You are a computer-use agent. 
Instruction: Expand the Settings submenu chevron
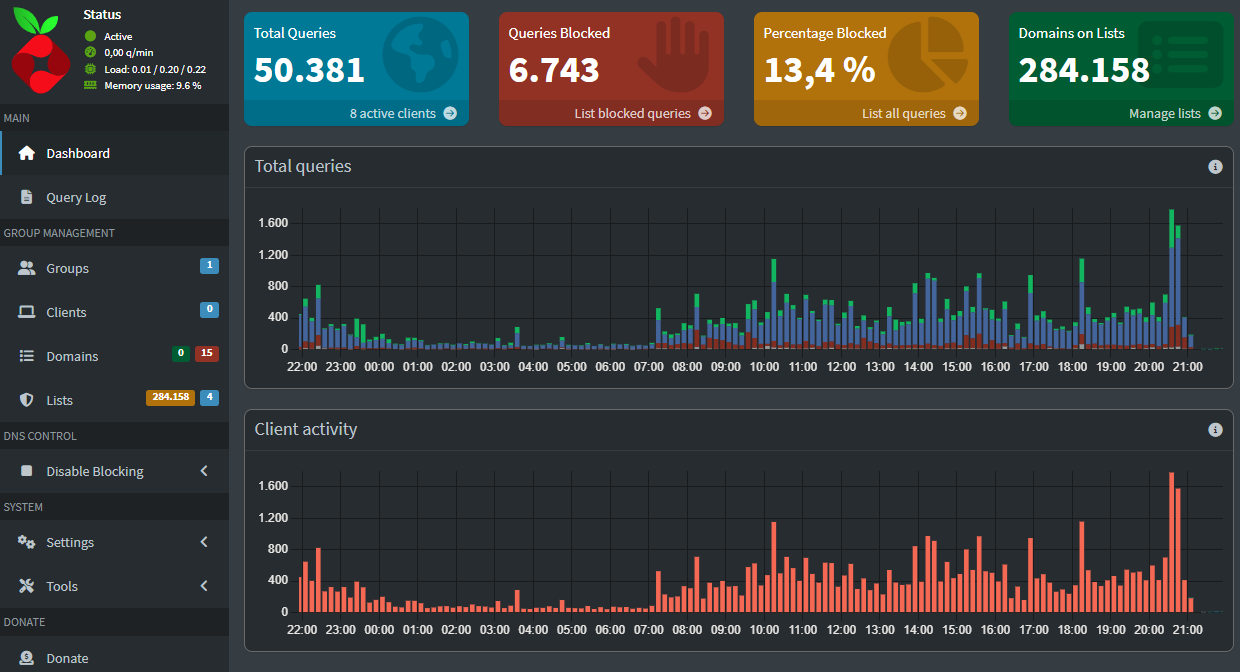tap(204, 542)
